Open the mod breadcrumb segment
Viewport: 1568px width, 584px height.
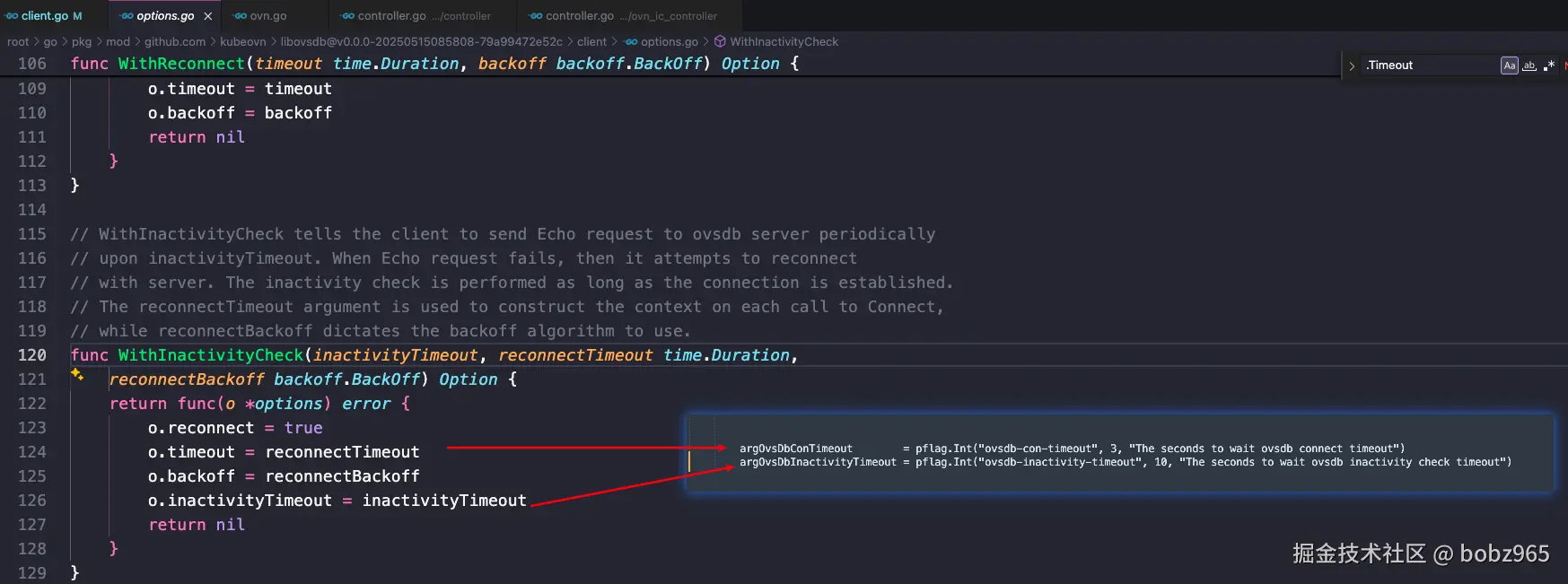tap(118, 41)
